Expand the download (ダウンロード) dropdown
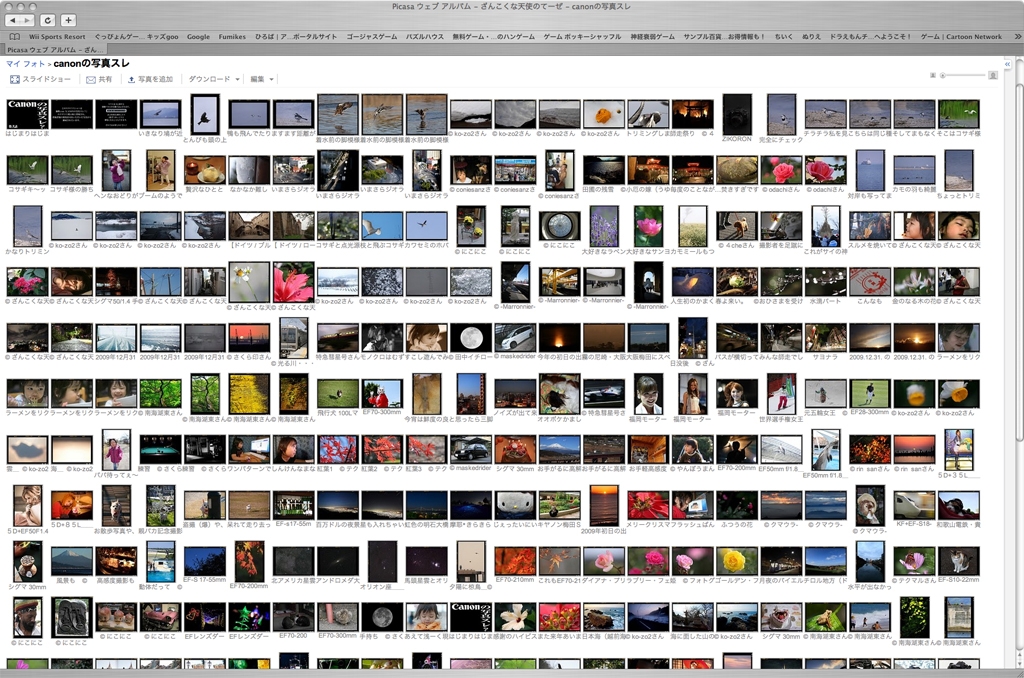 tap(214, 79)
